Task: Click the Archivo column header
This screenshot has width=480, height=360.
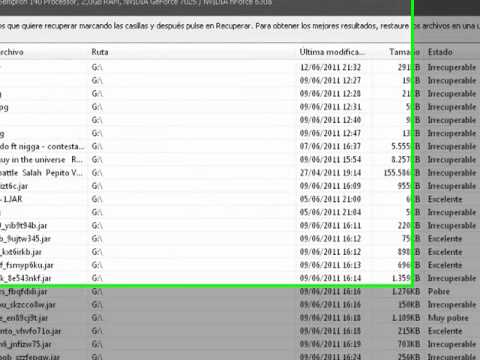Action: click(43, 52)
